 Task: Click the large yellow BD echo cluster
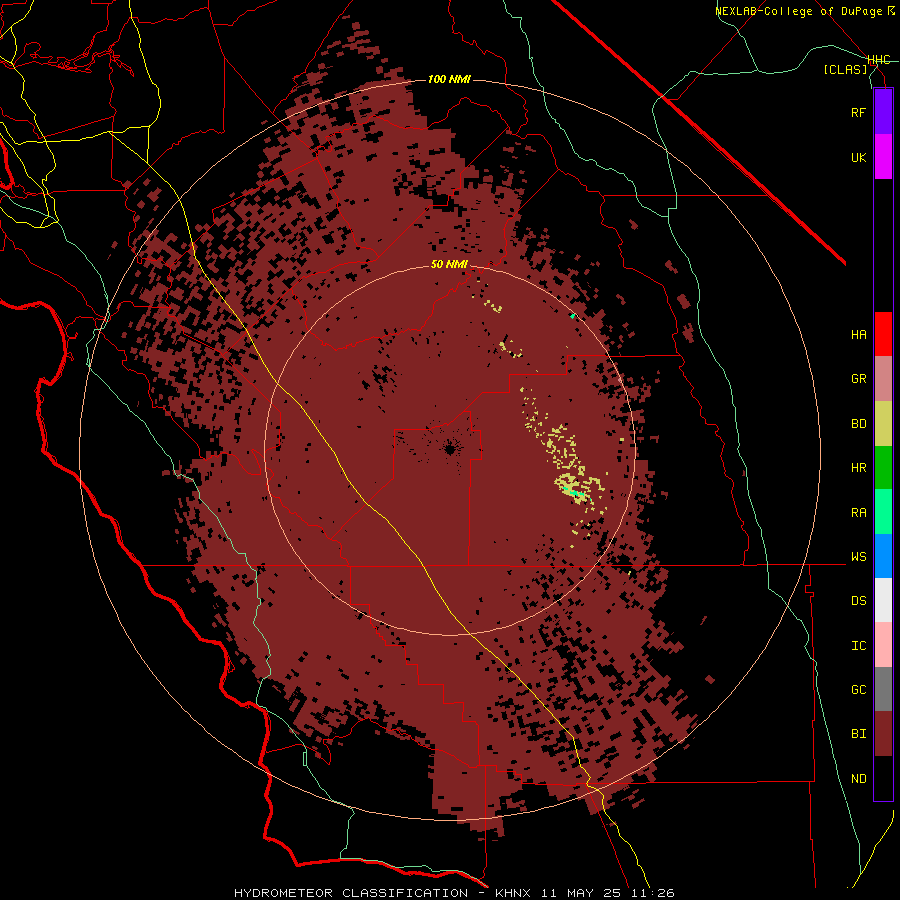click(x=574, y=488)
